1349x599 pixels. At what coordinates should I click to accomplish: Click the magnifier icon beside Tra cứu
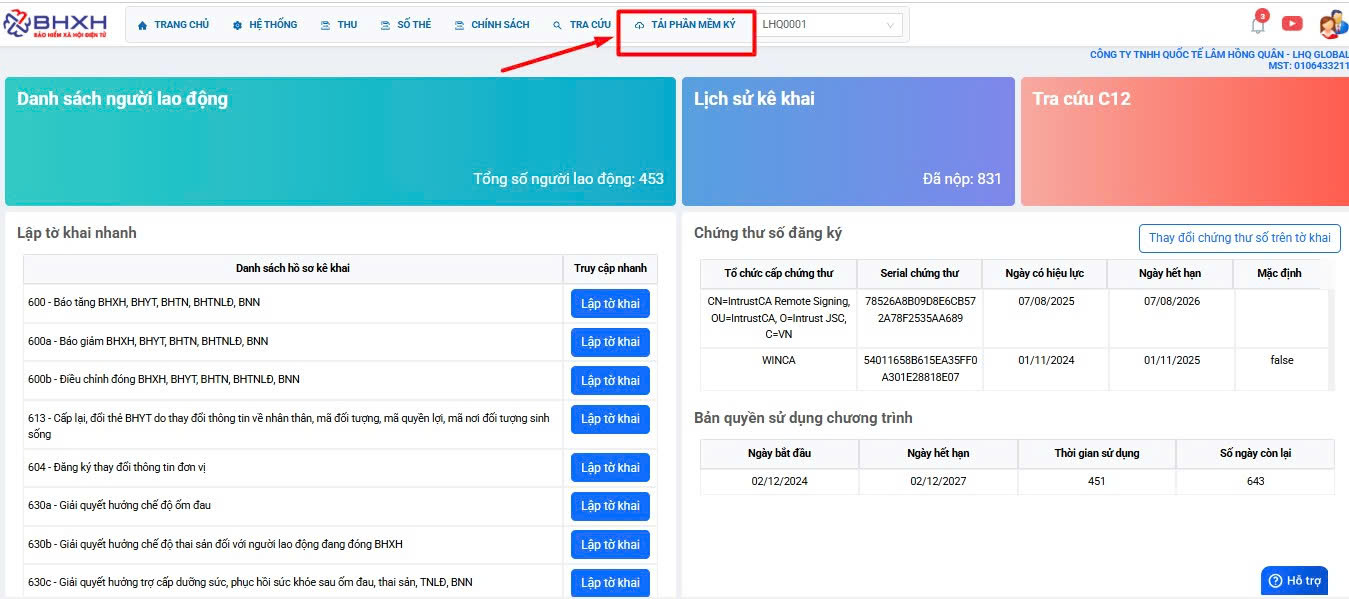557,25
